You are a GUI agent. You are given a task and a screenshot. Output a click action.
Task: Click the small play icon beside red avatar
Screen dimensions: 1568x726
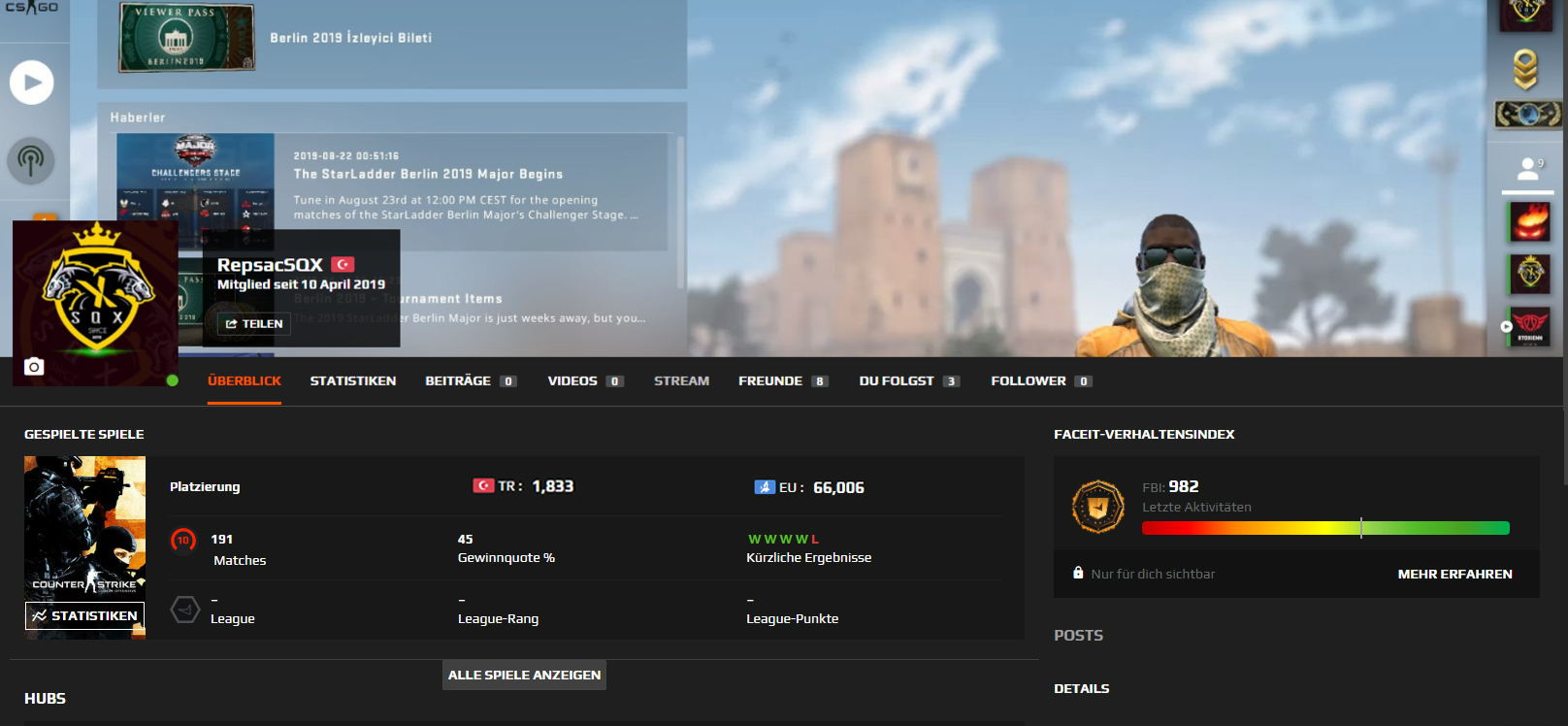pyautogui.click(x=1506, y=327)
